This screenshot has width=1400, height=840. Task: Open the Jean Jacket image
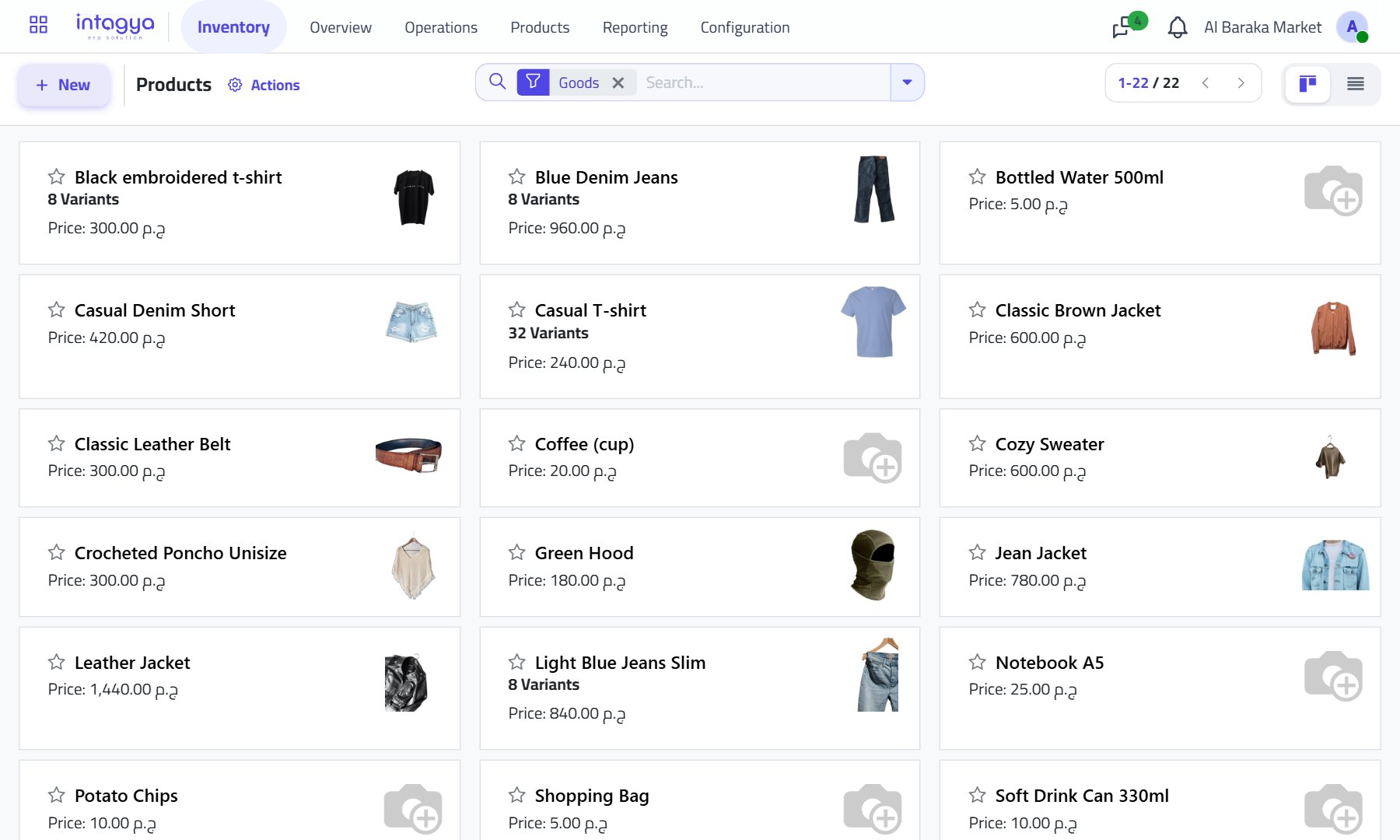(x=1335, y=565)
